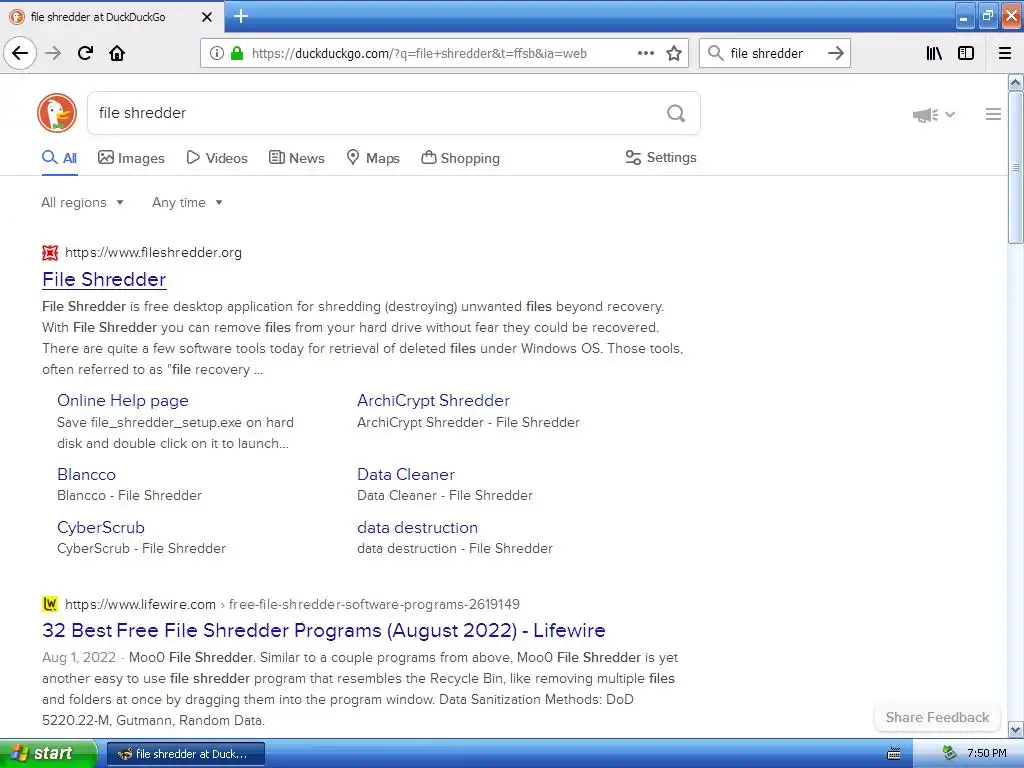The width and height of the screenshot is (1024, 768).
Task: Click the DuckDuckGo duck logo
Action: click(57, 113)
